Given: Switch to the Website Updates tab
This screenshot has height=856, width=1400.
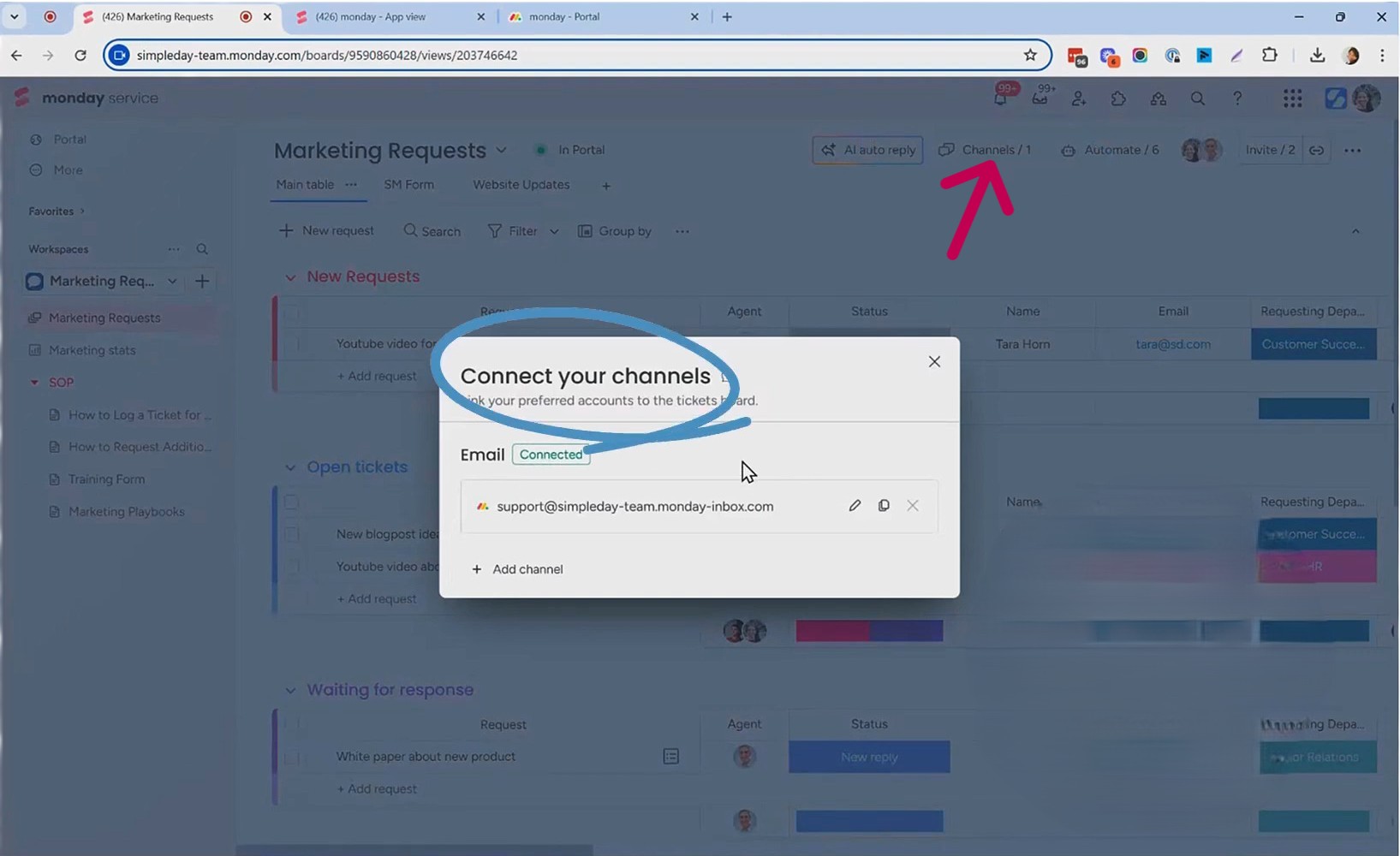Looking at the screenshot, I should pyautogui.click(x=521, y=185).
